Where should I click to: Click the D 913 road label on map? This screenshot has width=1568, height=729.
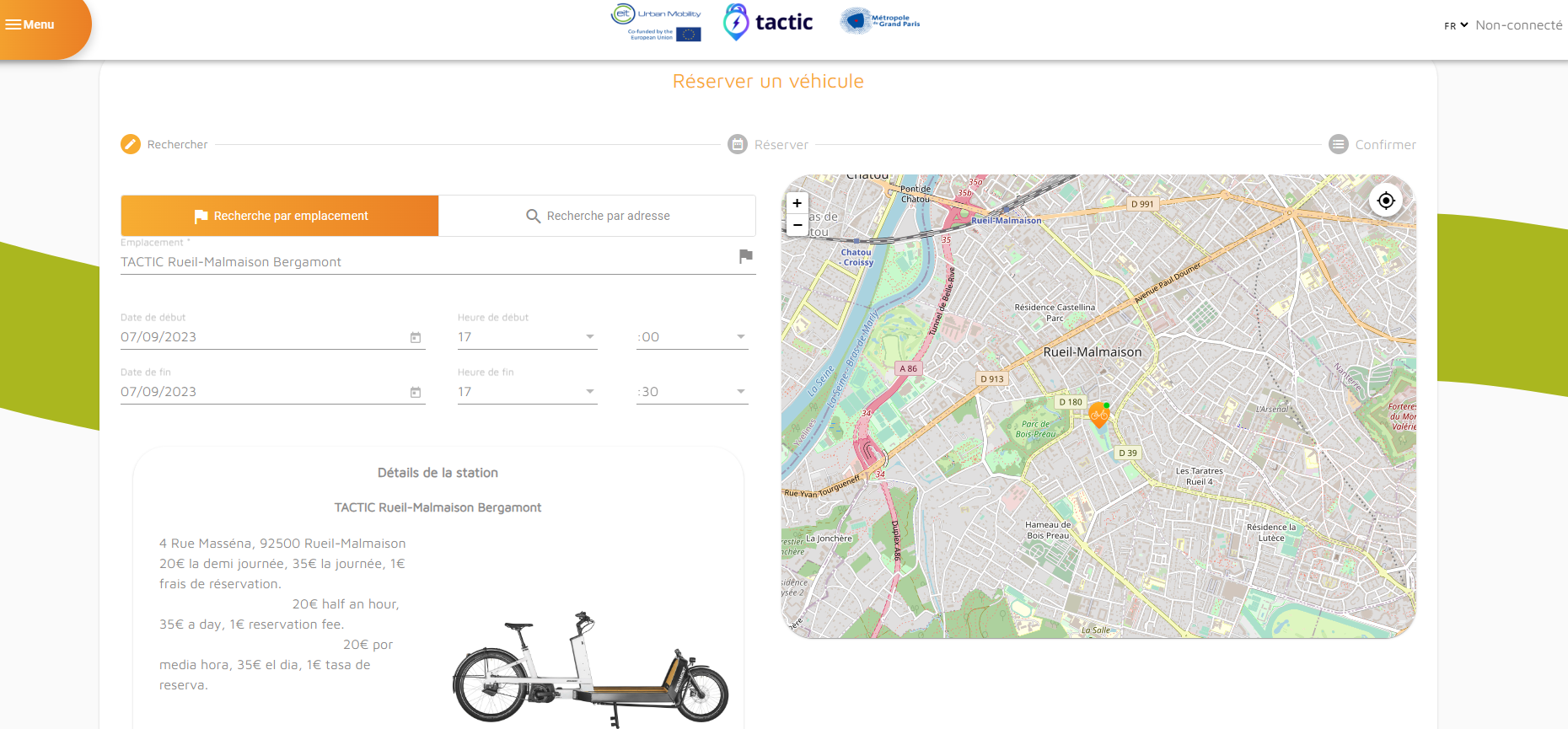pyautogui.click(x=992, y=378)
